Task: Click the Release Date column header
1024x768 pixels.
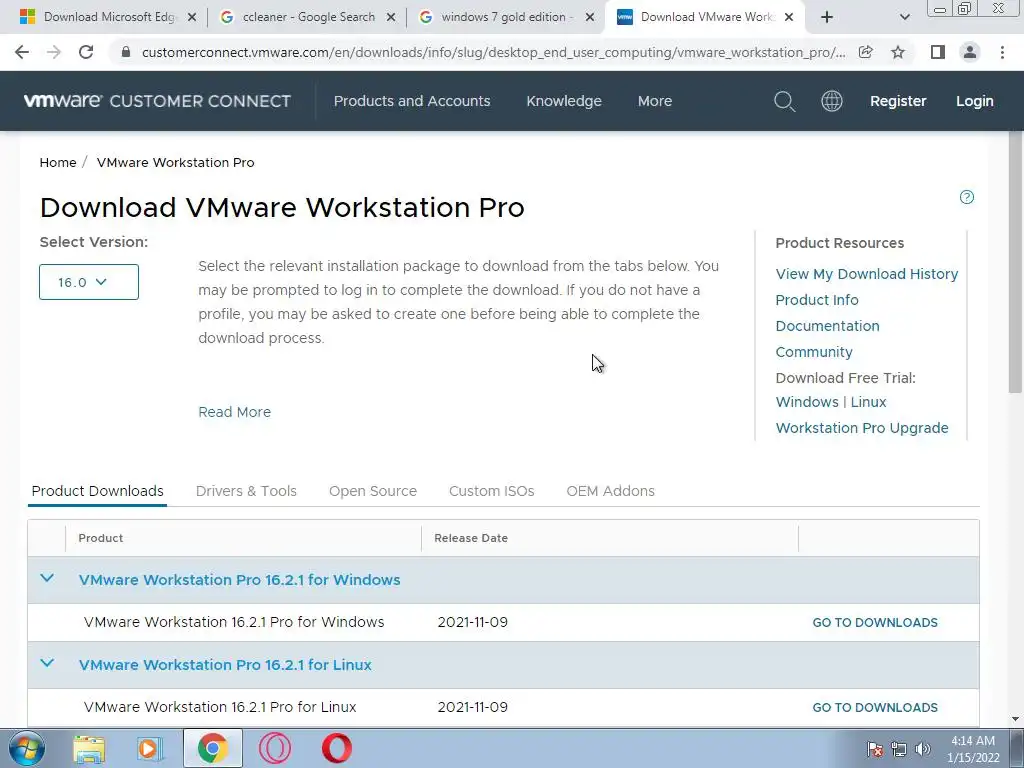Action: coord(471,538)
